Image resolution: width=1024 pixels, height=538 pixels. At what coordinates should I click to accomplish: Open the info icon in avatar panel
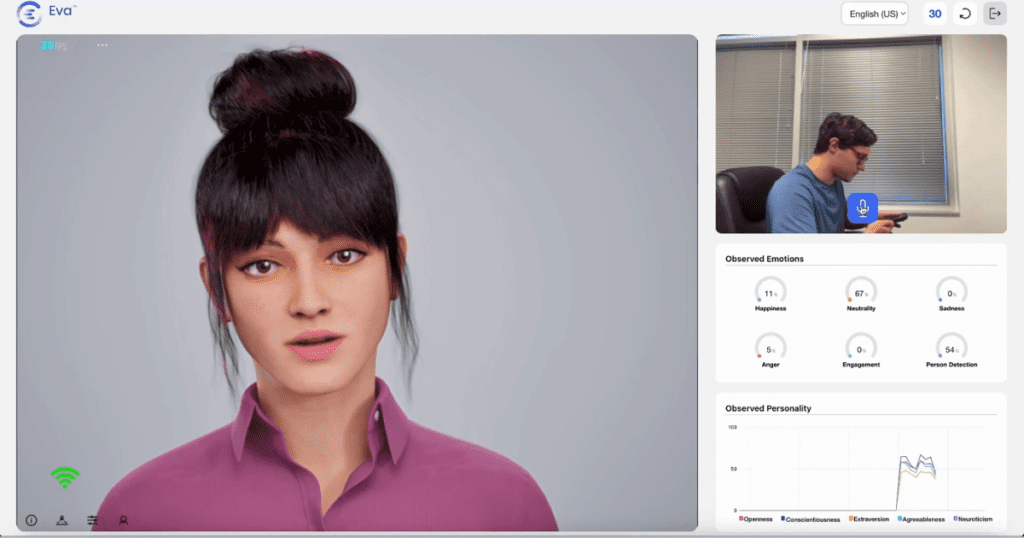[31, 520]
